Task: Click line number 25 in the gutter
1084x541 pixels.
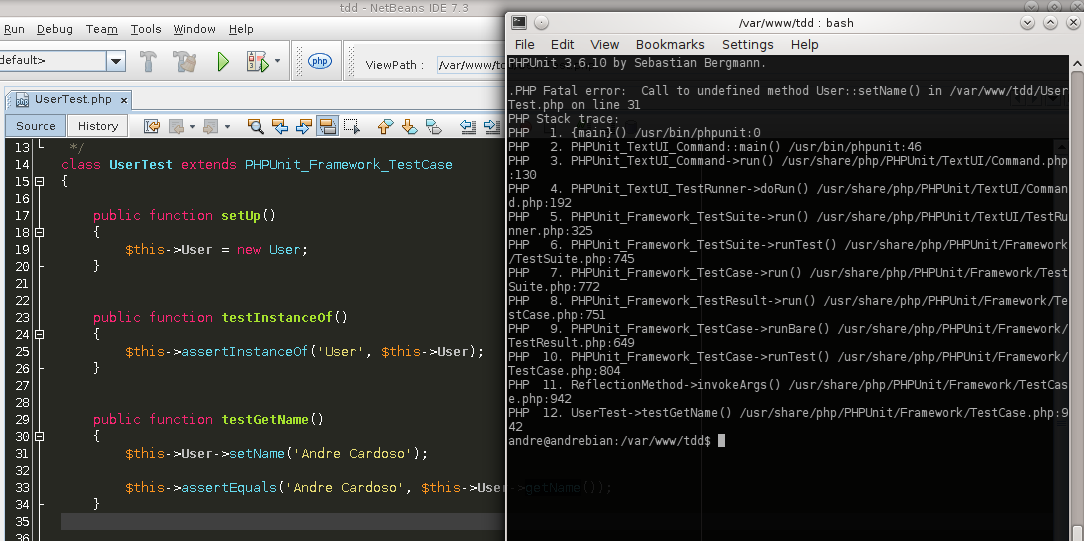Action: (x=22, y=352)
